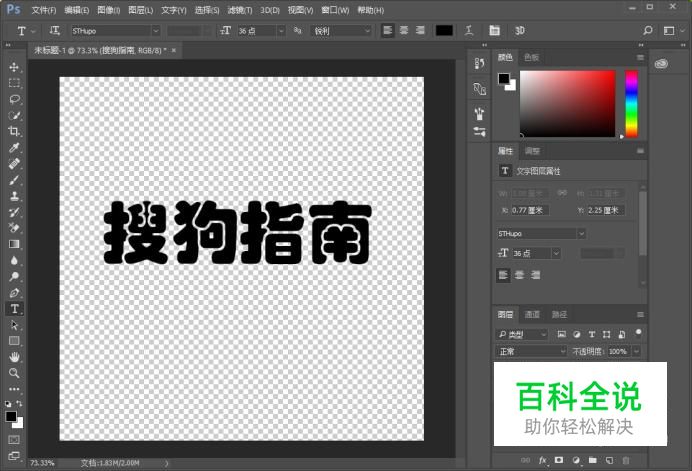Select the Eyedropper tool
The height and width of the screenshot is (471, 692).
tap(14, 147)
